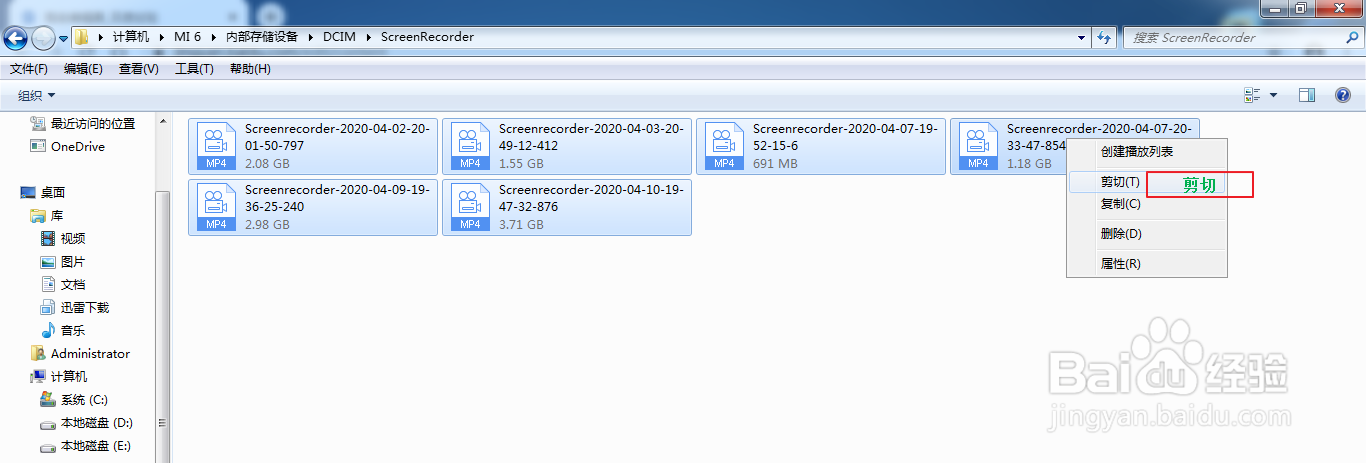Image resolution: width=1366 pixels, height=463 pixels.
Task: Open the 工具(T) menu
Action: pyautogui.click(x=194, y=69)
